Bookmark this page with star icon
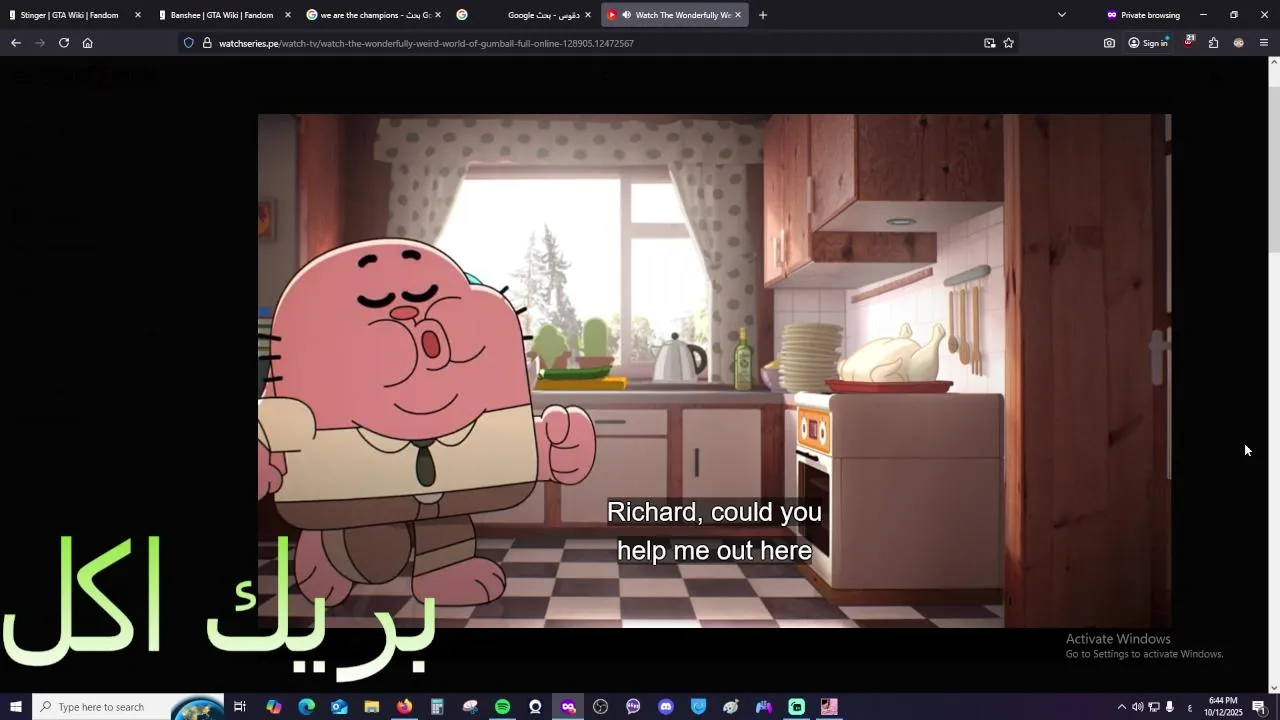The width and height of the screenshot is (1280, 720). [1008, 43]
